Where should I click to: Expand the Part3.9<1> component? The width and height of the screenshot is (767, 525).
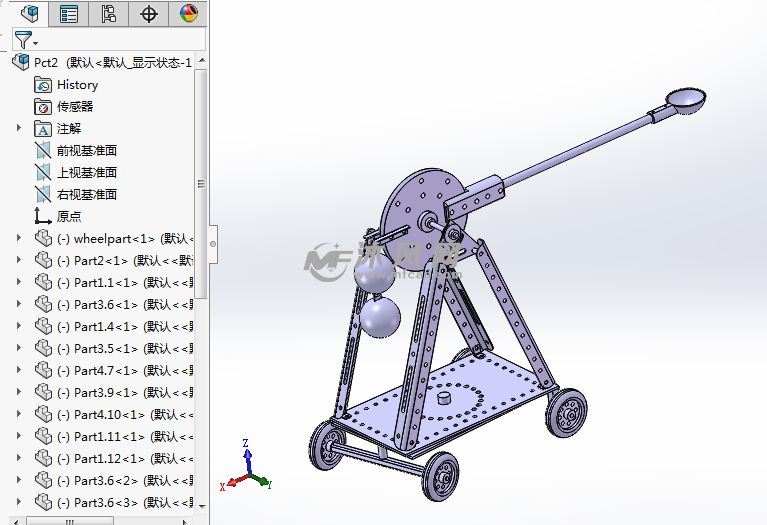(x=19, y=392)
